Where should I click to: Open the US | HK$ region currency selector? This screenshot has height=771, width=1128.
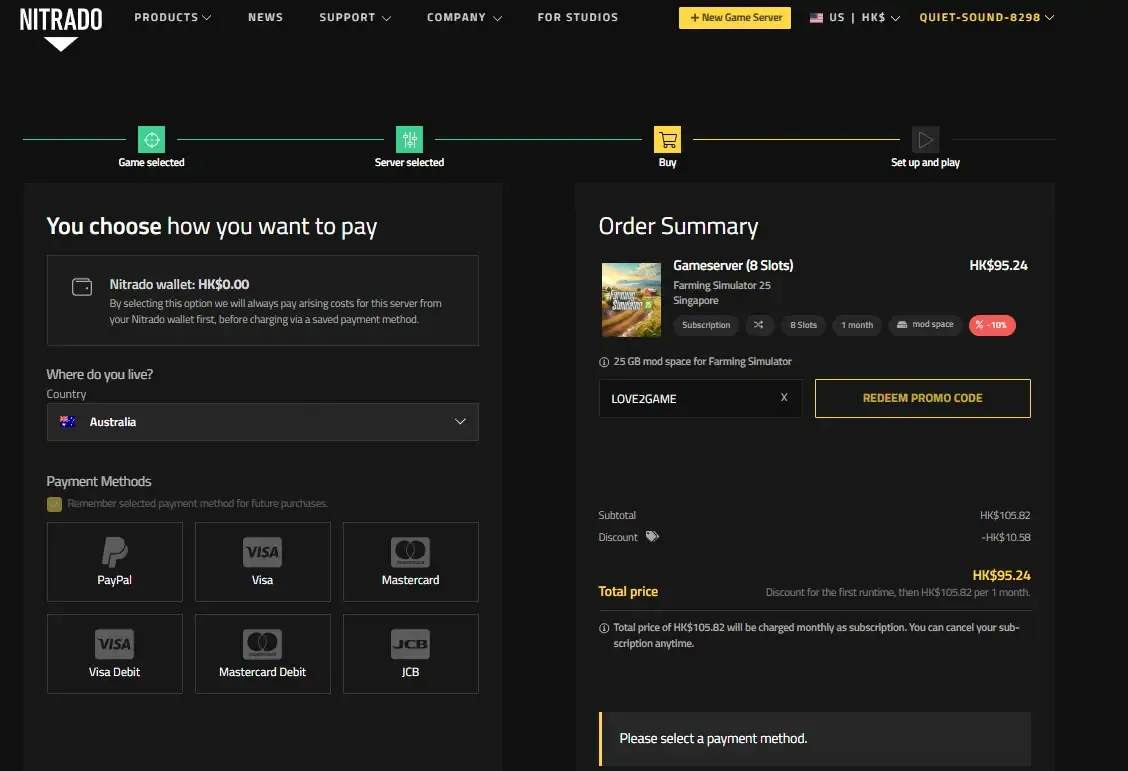[855, 18]
